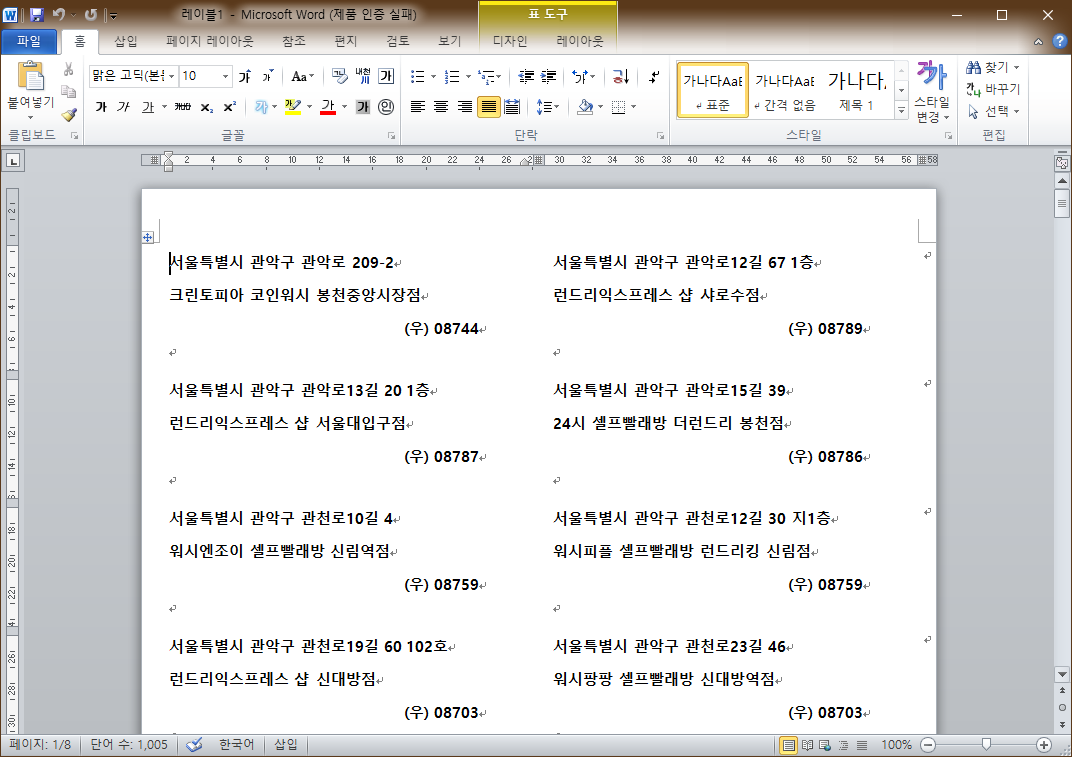Click the Clear Formatting eraser icon
Screen dimensions: 1072x757
(x=340, y=76)
